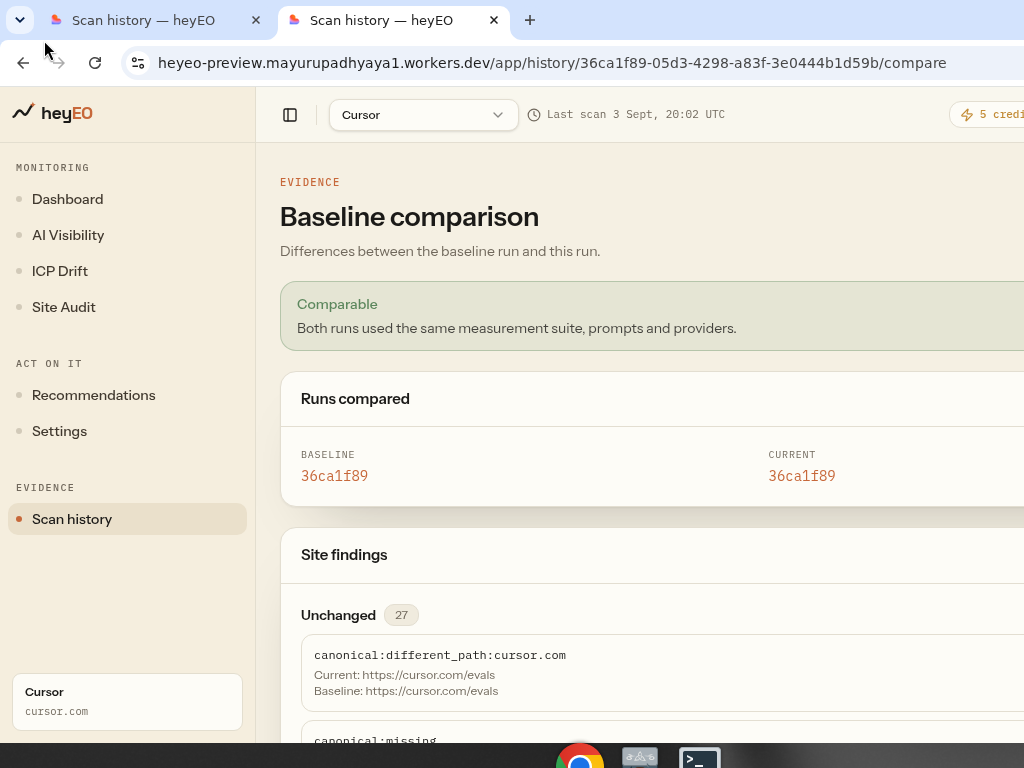This screenshot has width=1024, height=768.
Task: Click the Unchanged count badge 27
Action: pyautogui.click(x=401, y=615)
